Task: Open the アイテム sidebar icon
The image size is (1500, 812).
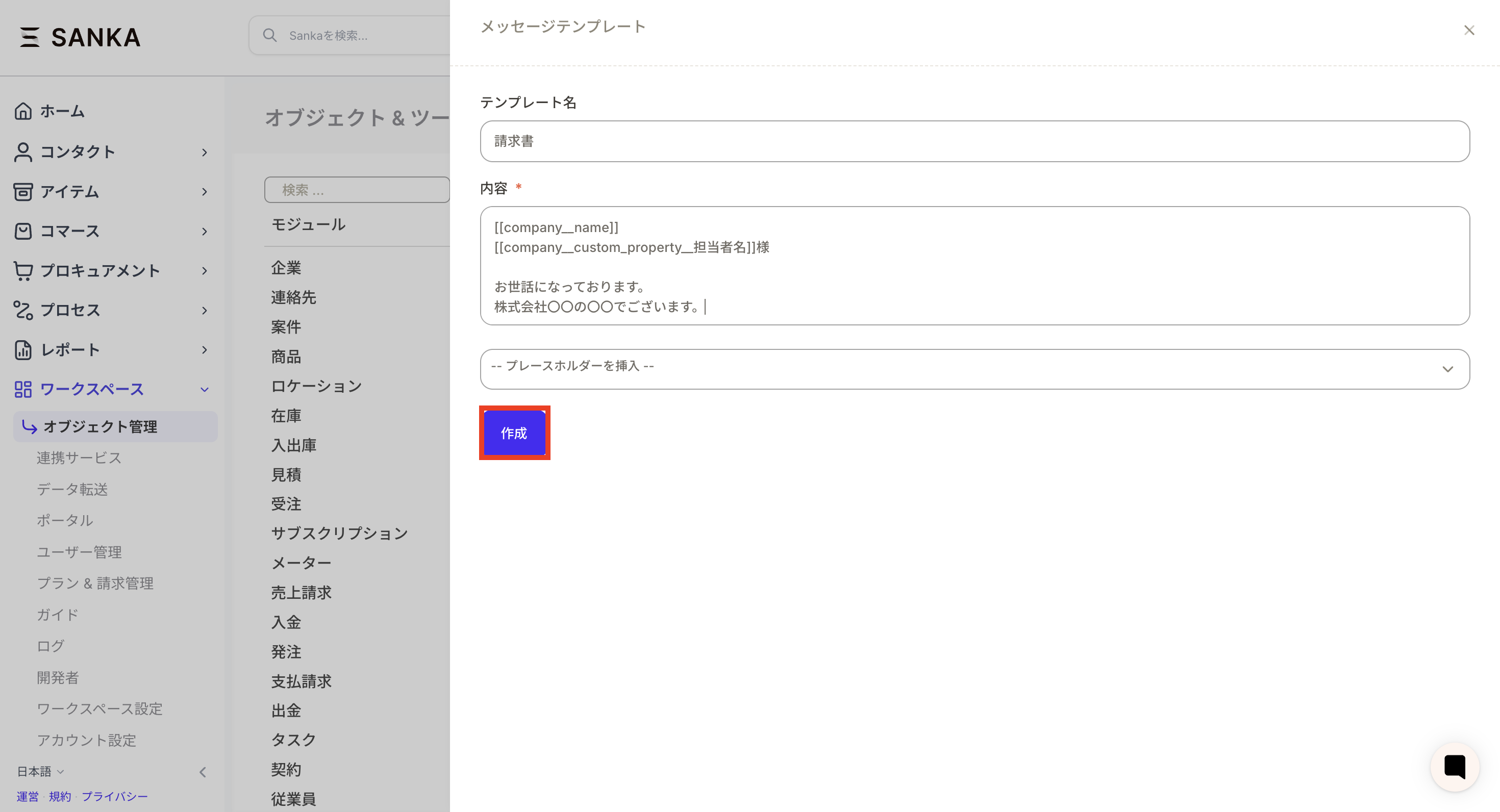Action: [23, 191]
